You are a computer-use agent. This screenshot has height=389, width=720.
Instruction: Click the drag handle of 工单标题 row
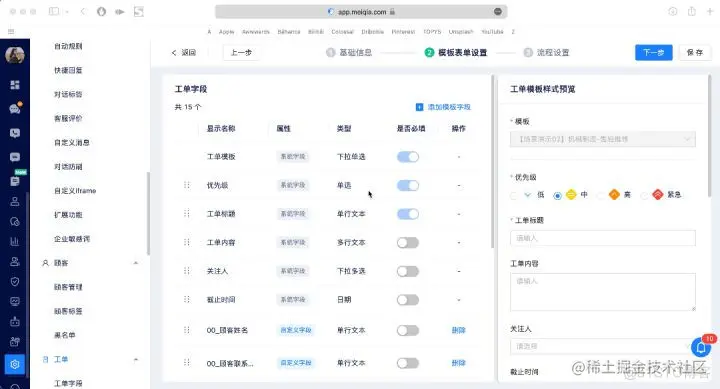pos(186,214)
